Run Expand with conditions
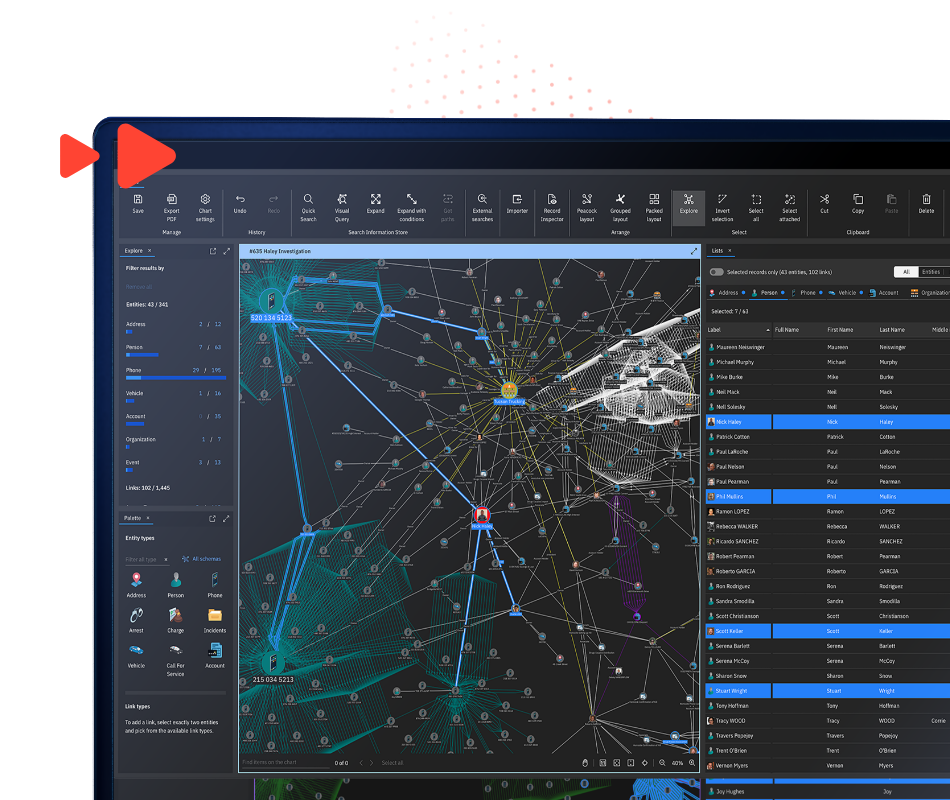 (414, 208)
